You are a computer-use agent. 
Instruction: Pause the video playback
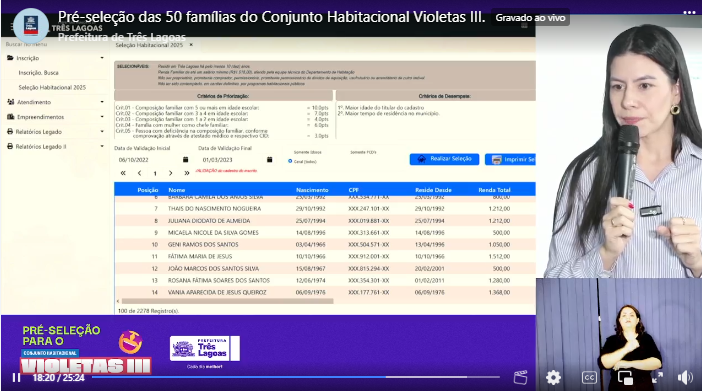point(17,378)
